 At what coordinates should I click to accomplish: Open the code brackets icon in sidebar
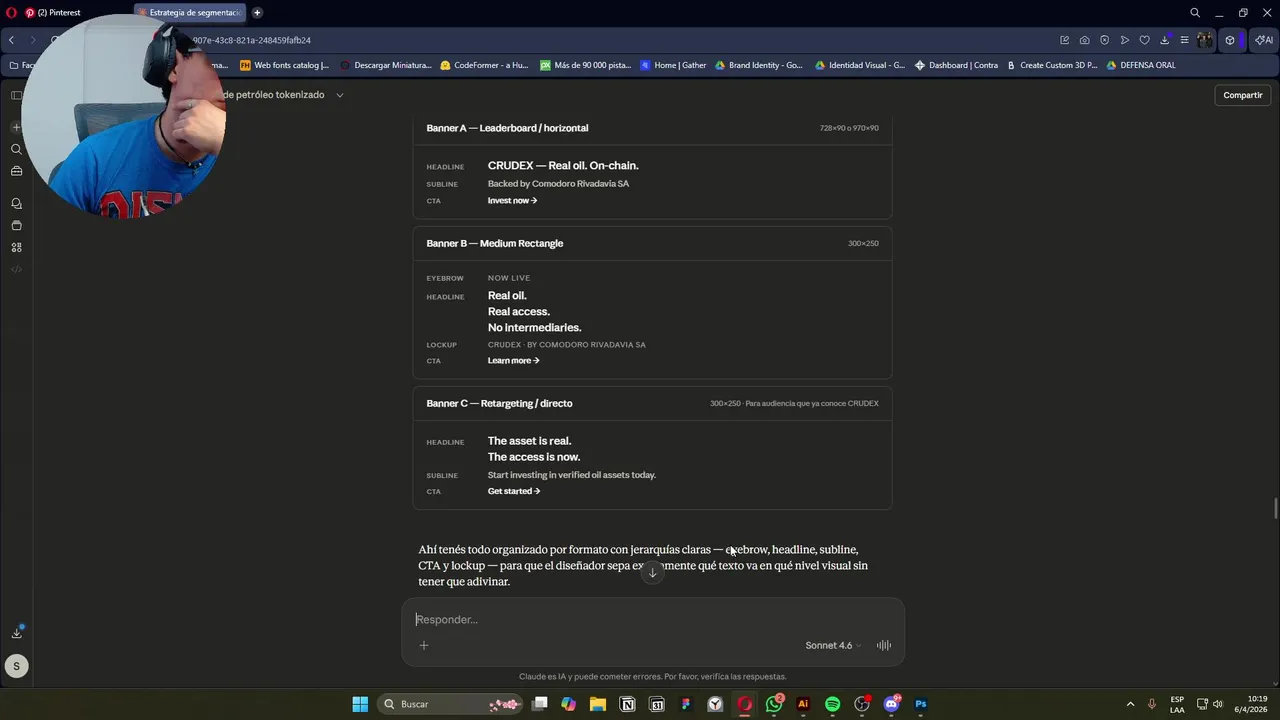16,269
